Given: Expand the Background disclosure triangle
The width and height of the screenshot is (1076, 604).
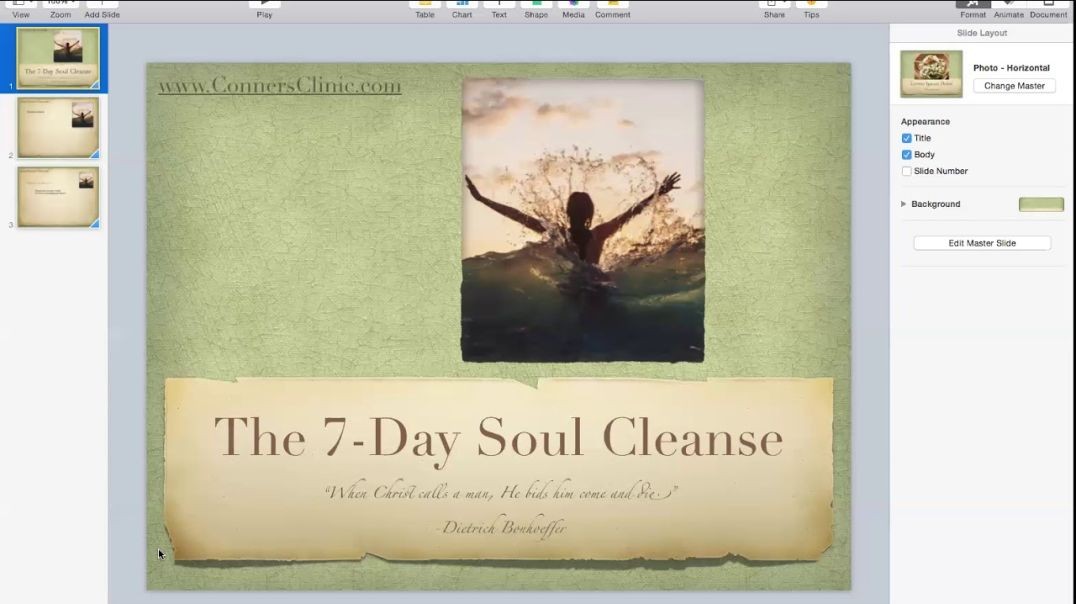Looking at the screenshot, I should coord(904,204).
